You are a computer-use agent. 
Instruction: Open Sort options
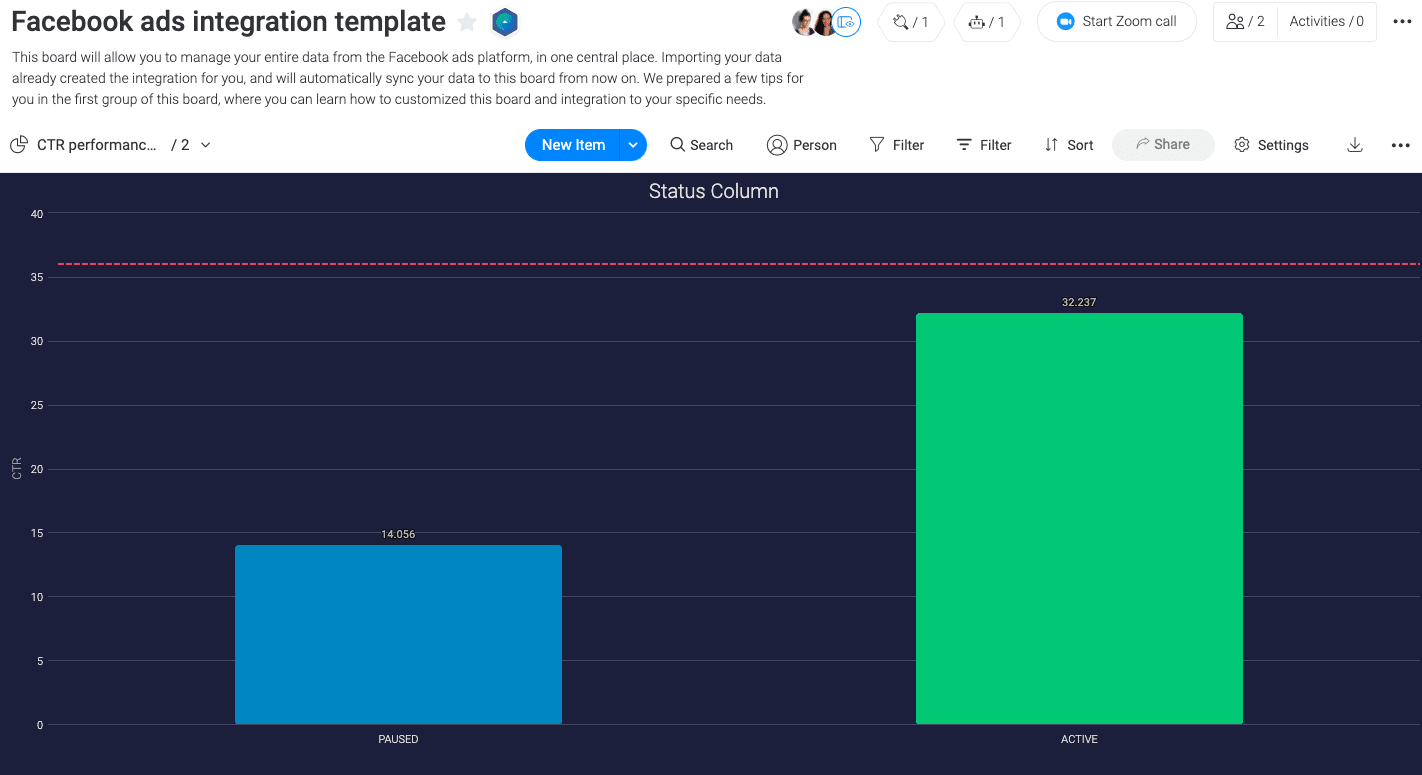(x=1069, y=145)
